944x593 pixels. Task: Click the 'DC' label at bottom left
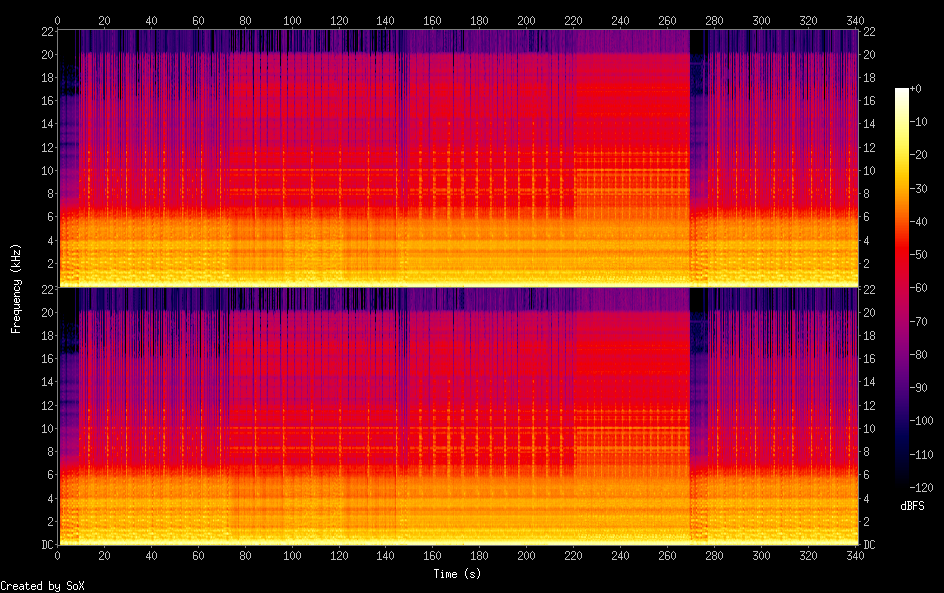point(47,545)
